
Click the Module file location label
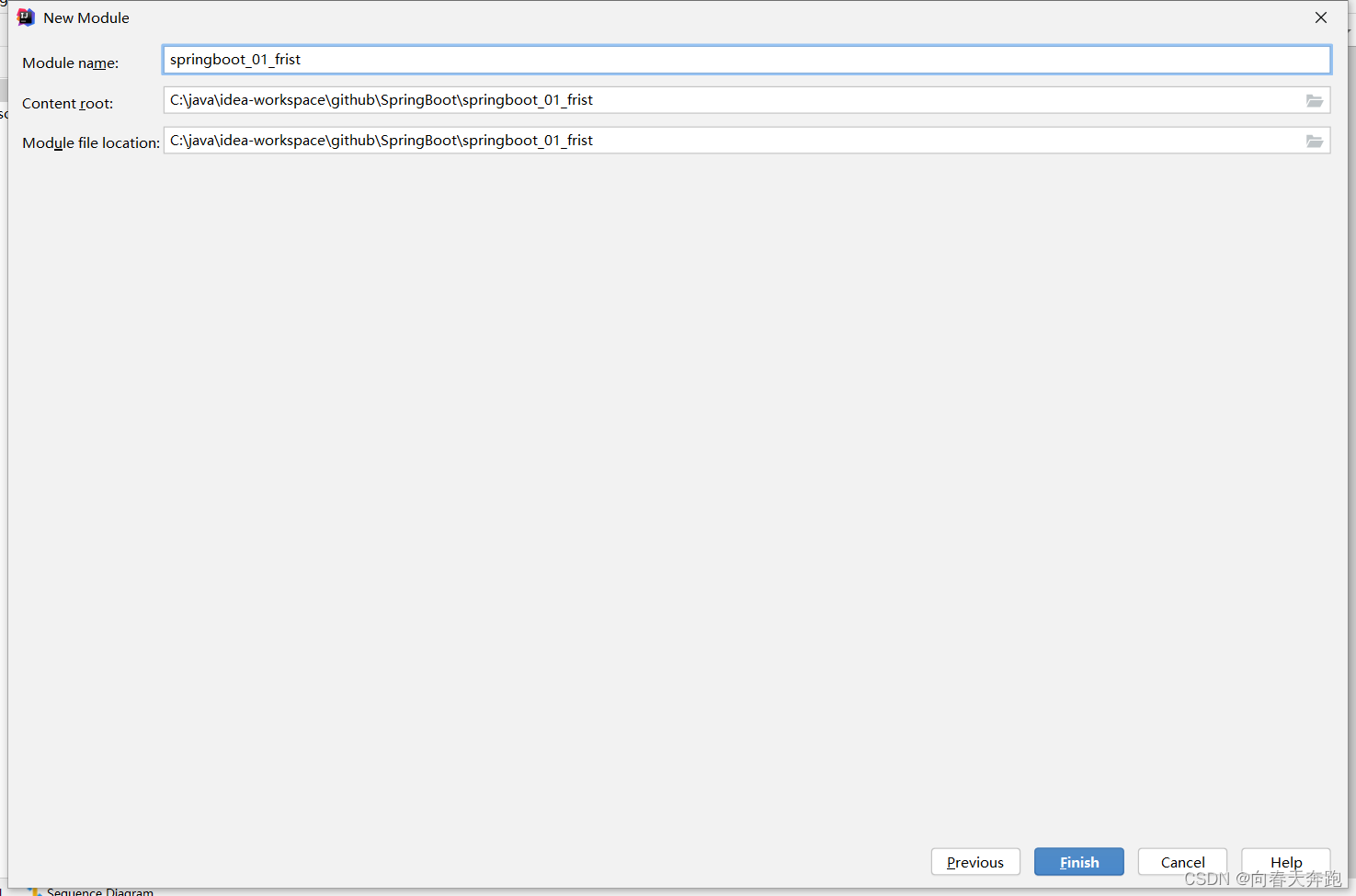point(91,143)
